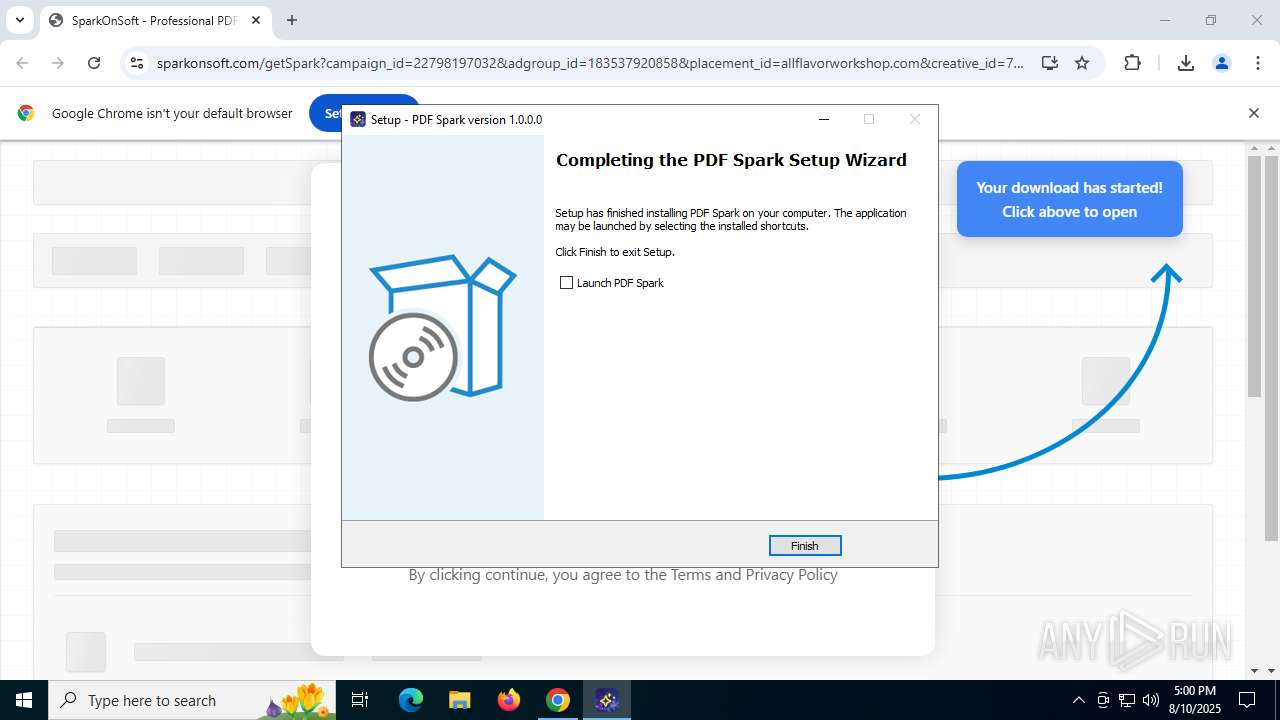This screenshot has height=720, width=1280.
Task: Restore down the Chrome window
Action: point(1211,20)
